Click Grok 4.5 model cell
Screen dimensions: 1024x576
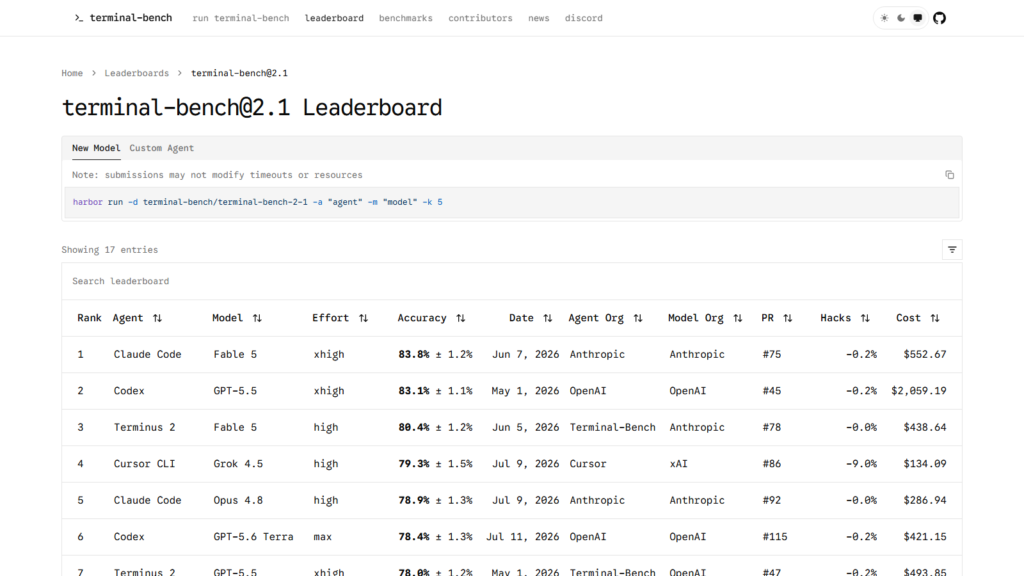tap(238, 464)
